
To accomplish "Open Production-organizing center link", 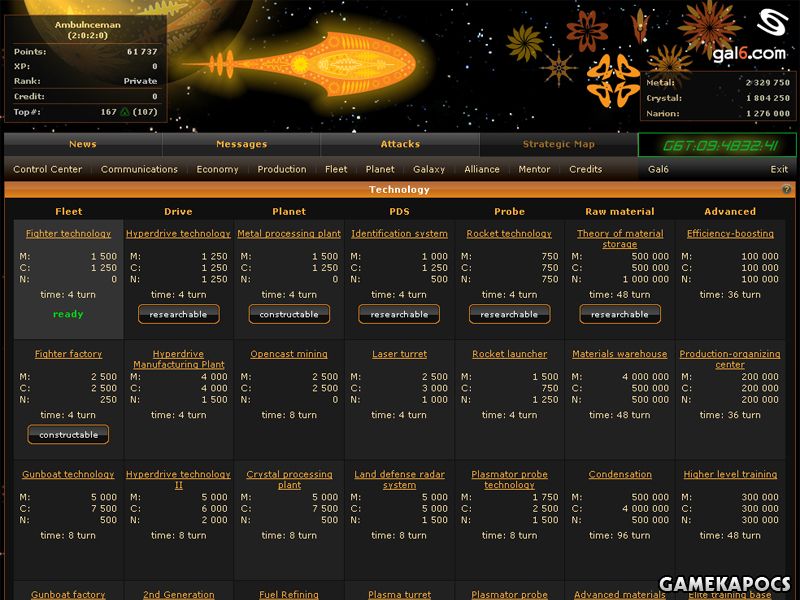I will click(x=730, y=359).
